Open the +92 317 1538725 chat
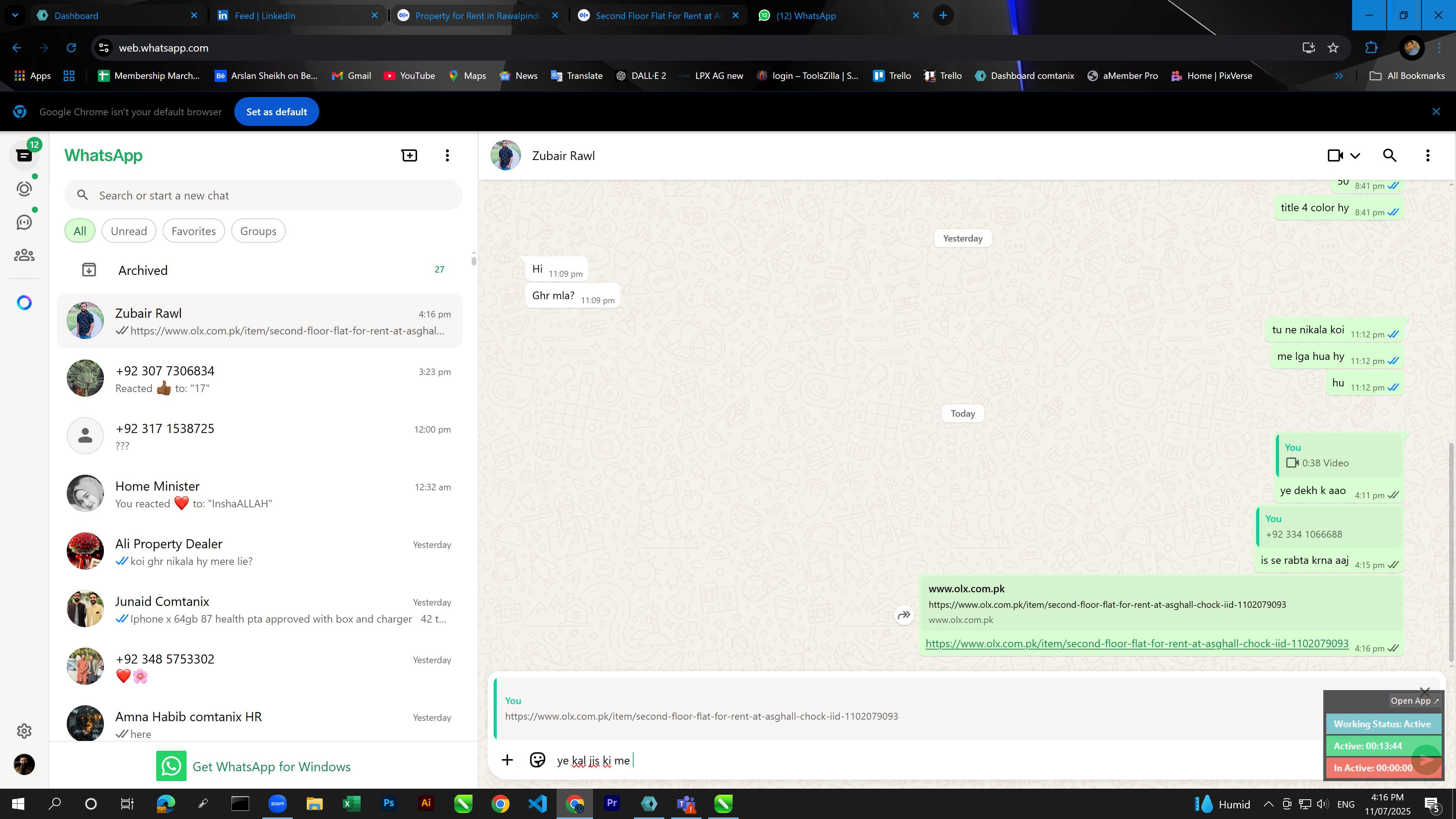Viewport: 1456px width, 819px height. coord(260,436)
